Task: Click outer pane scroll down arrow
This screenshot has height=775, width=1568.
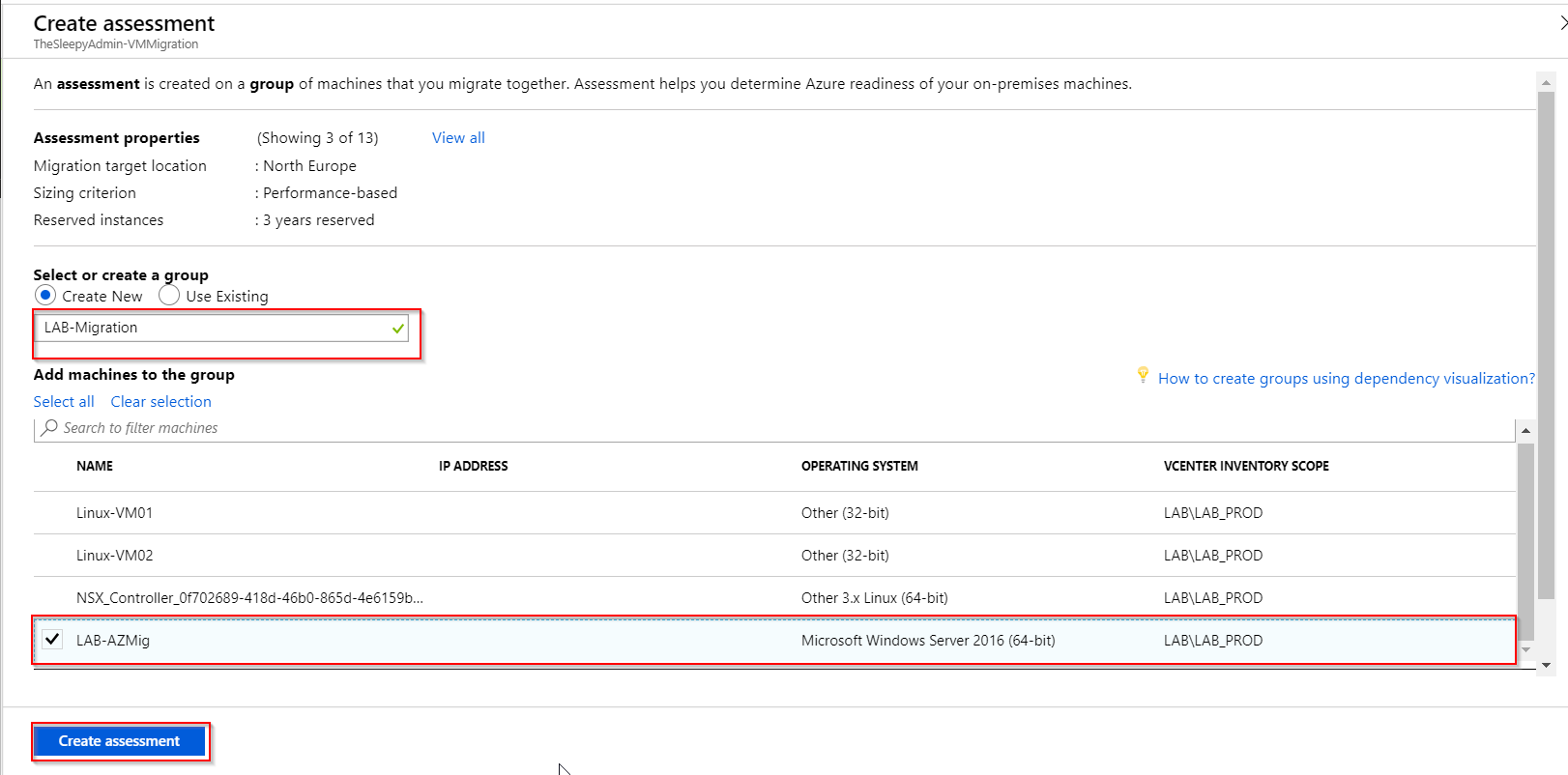Action: [x=1546, y=665]
